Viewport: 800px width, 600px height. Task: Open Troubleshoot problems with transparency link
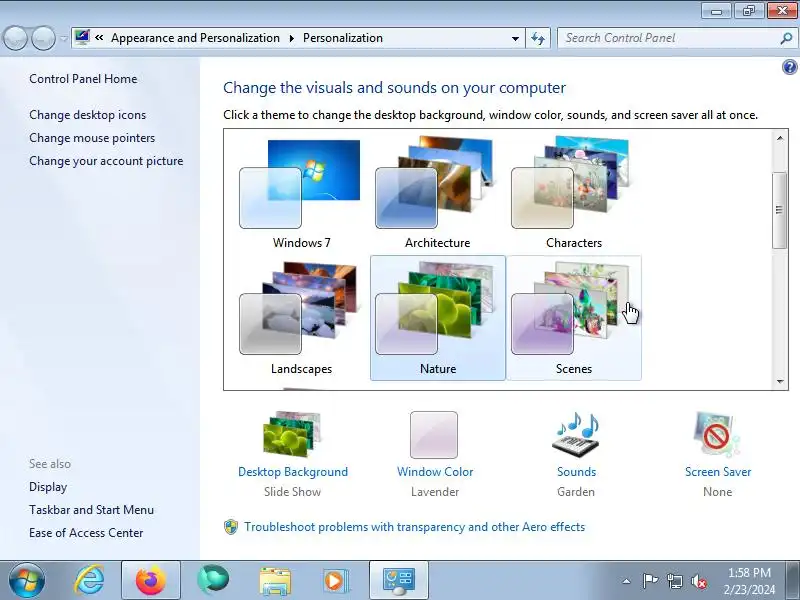(414, 527)
